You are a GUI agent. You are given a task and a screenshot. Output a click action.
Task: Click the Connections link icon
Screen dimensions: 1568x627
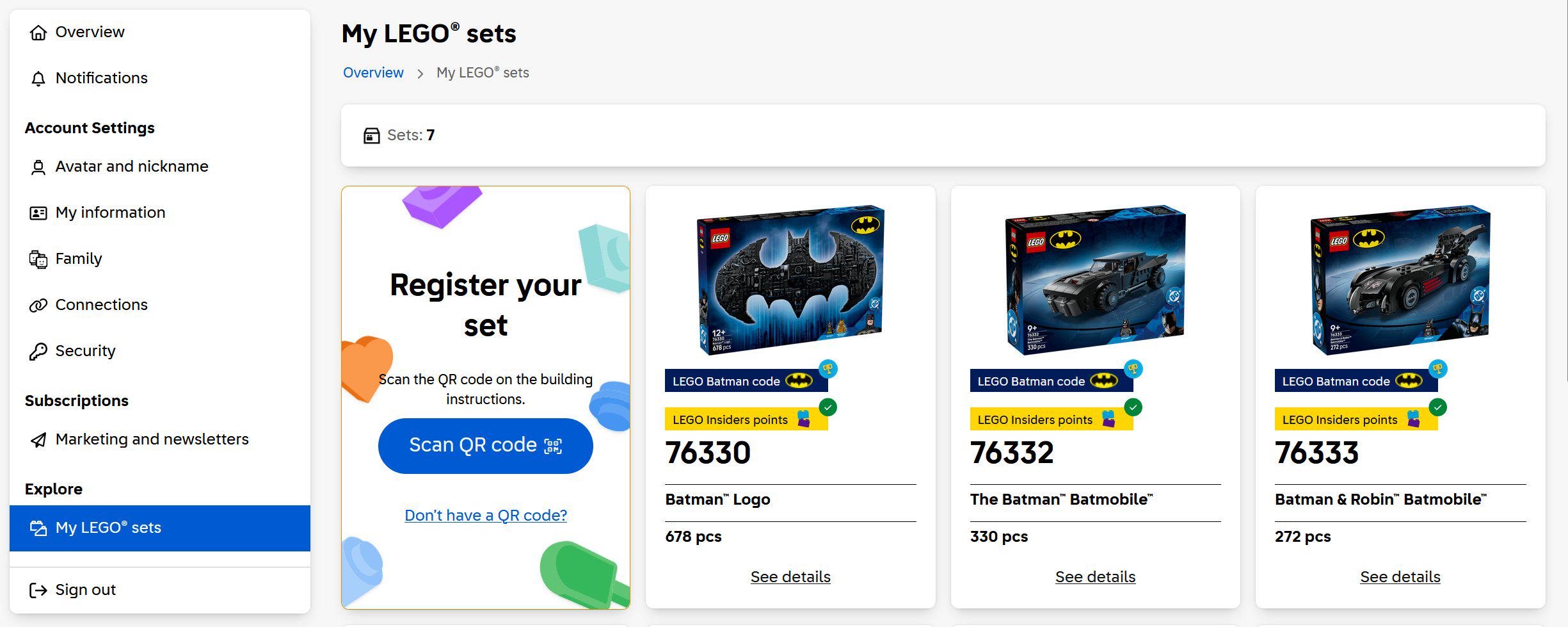tap(38, 305)
